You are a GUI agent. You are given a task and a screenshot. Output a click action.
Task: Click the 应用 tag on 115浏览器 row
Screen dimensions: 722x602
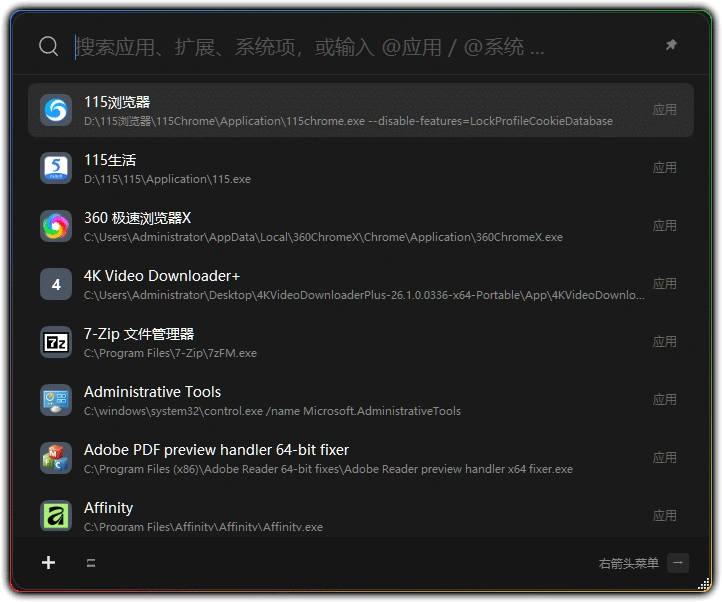click(664, 110)
